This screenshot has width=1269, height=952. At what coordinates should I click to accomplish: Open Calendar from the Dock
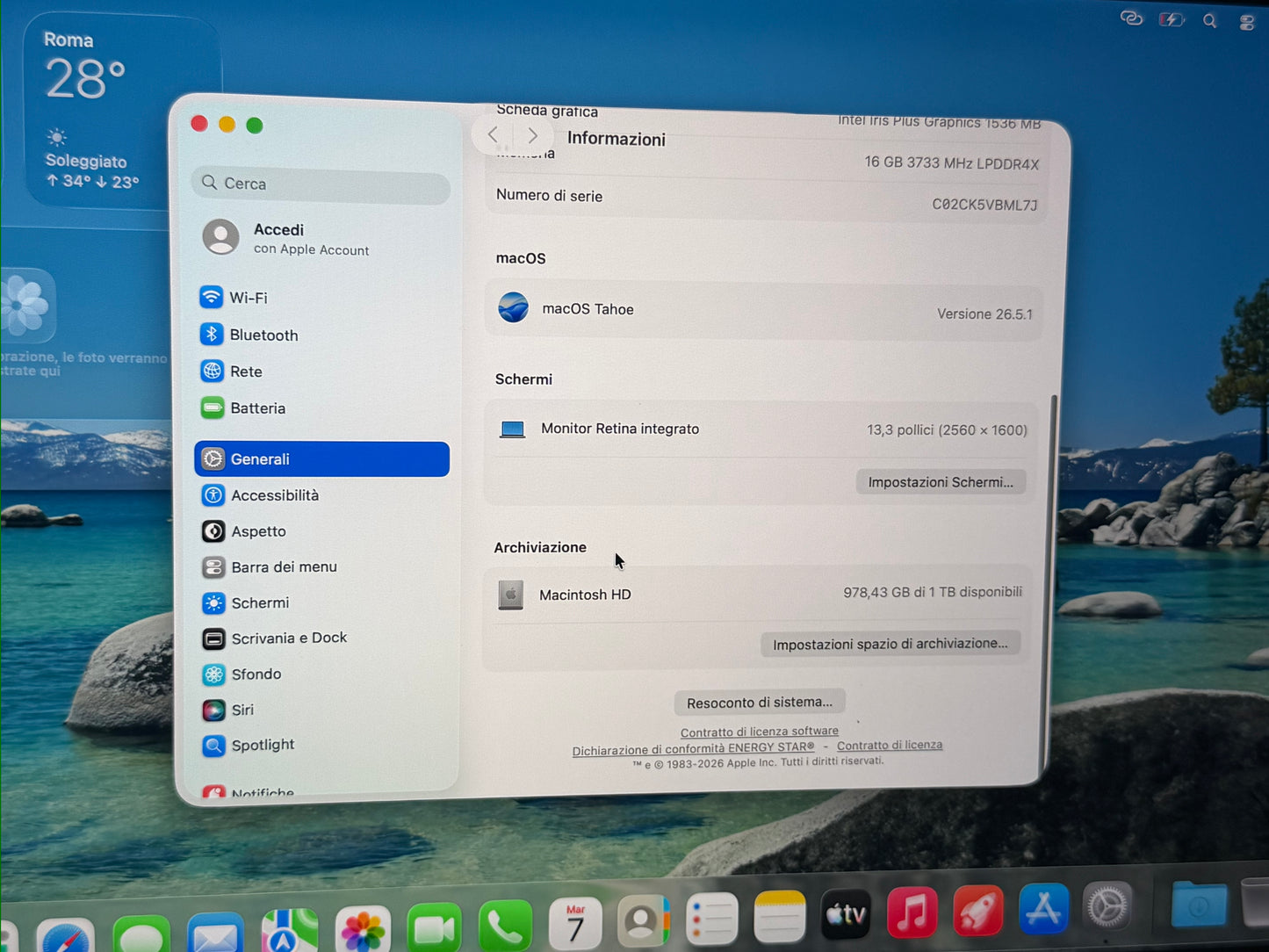coord(575,925)
